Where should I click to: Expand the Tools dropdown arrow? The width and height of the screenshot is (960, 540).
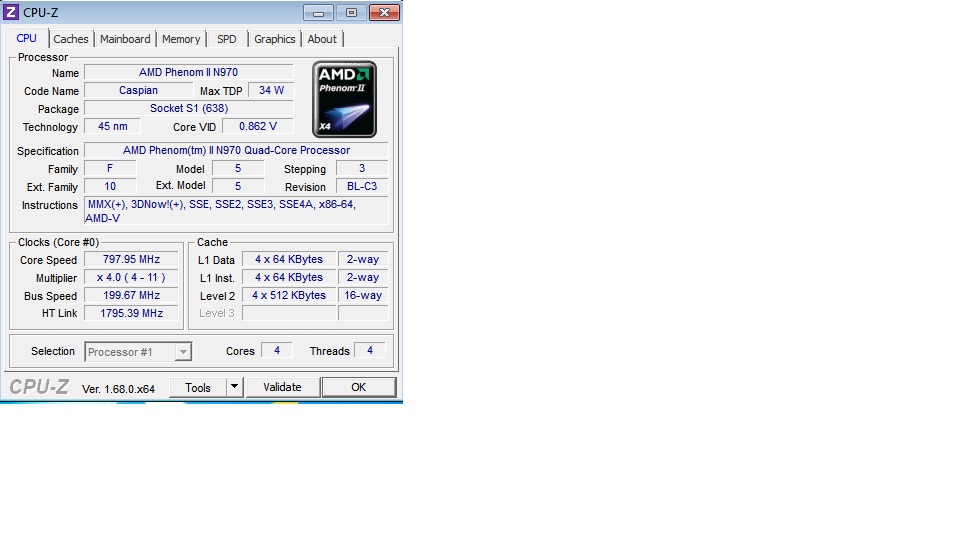coord(234,387)
